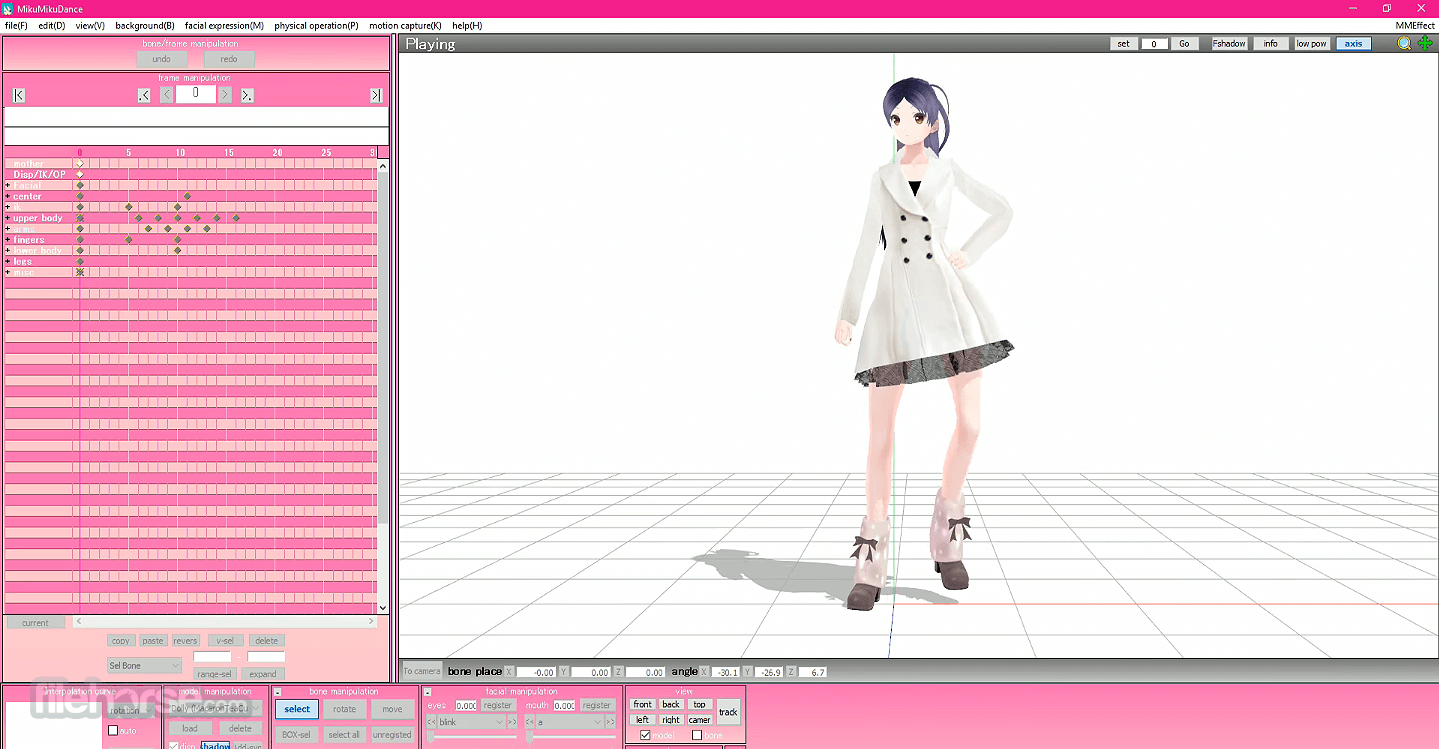Open the blink eyes morph dropdown
The height and width of the screenshot is (749, 1439).
(471, 722)
